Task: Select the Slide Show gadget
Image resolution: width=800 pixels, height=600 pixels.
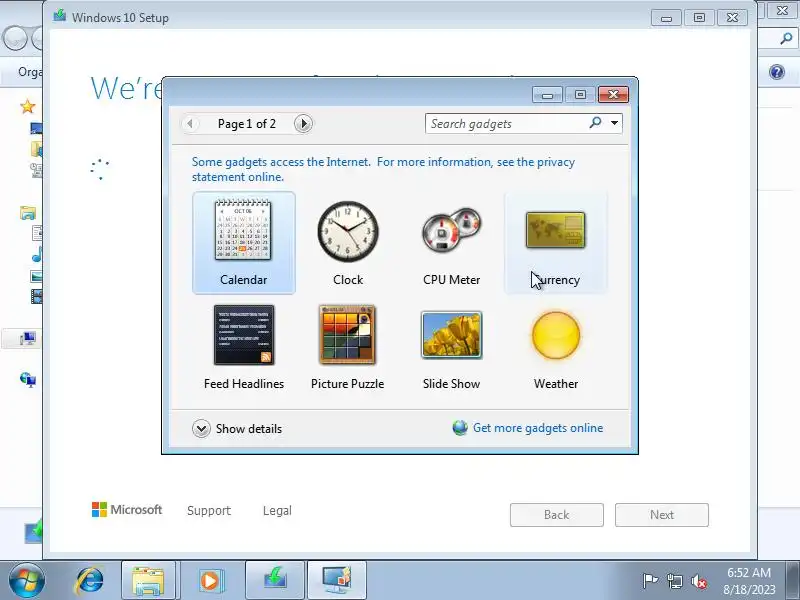Action: click(x=452, y=347)
